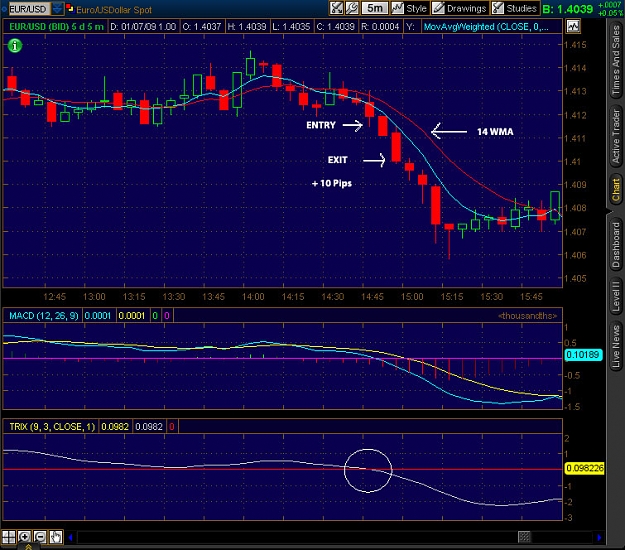The height and width of the screenshot is (550, 625).
Task: Click the O: 1.4037 open value
Action: pos(202,27)
